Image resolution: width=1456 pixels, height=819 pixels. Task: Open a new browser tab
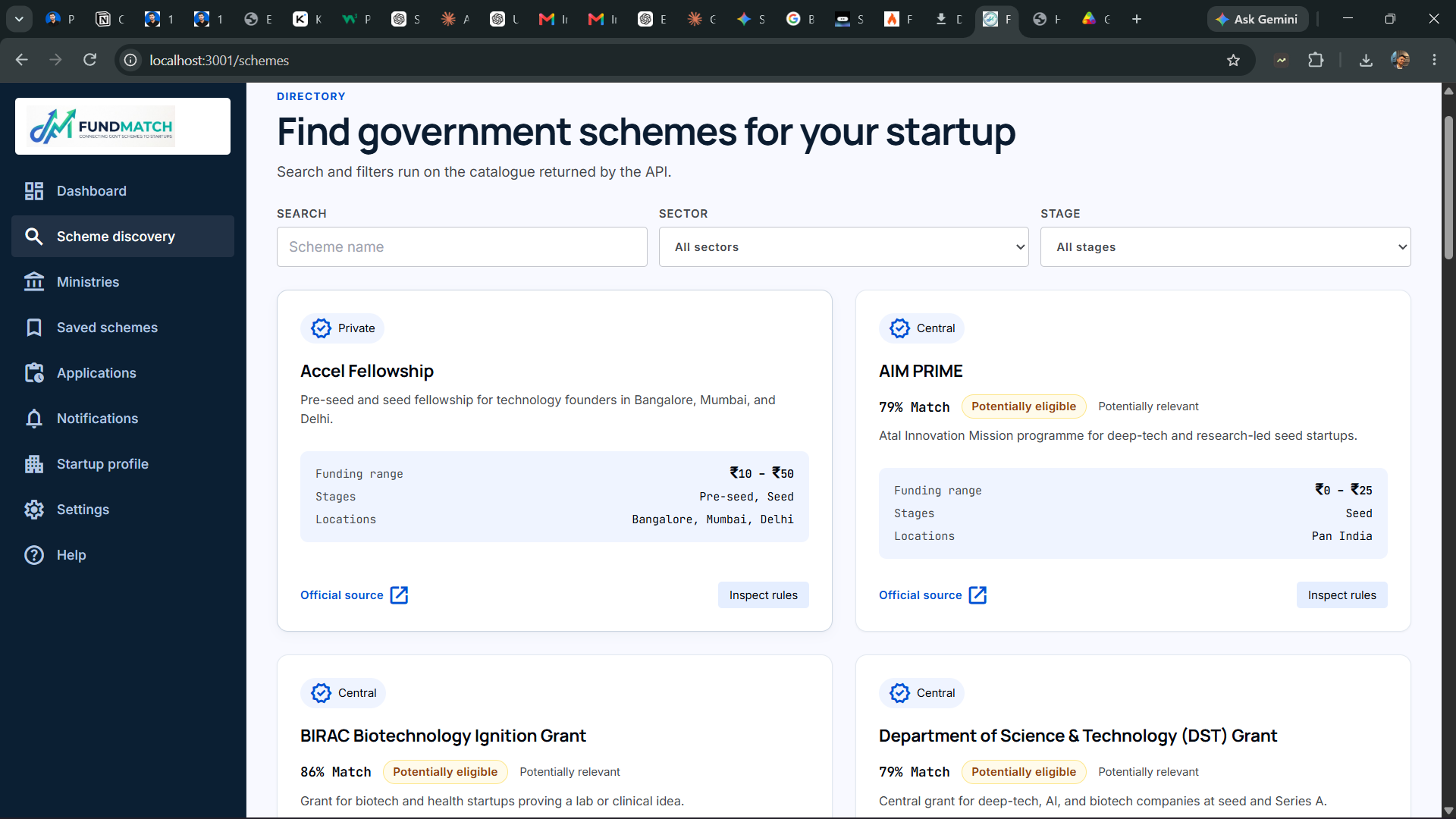[1137, 19]
